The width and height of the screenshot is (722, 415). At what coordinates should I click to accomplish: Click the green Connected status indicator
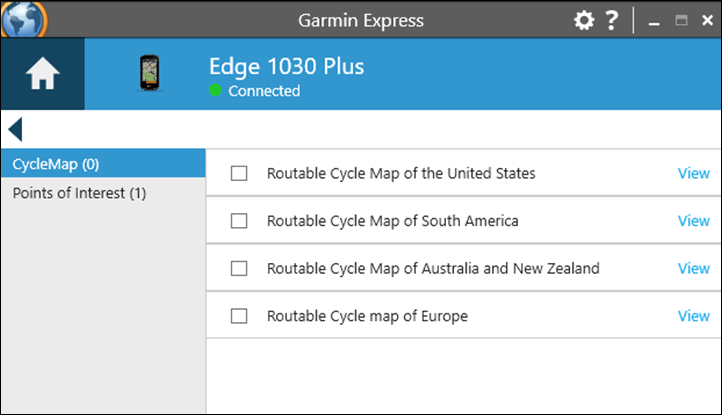[x=215, y=90]
